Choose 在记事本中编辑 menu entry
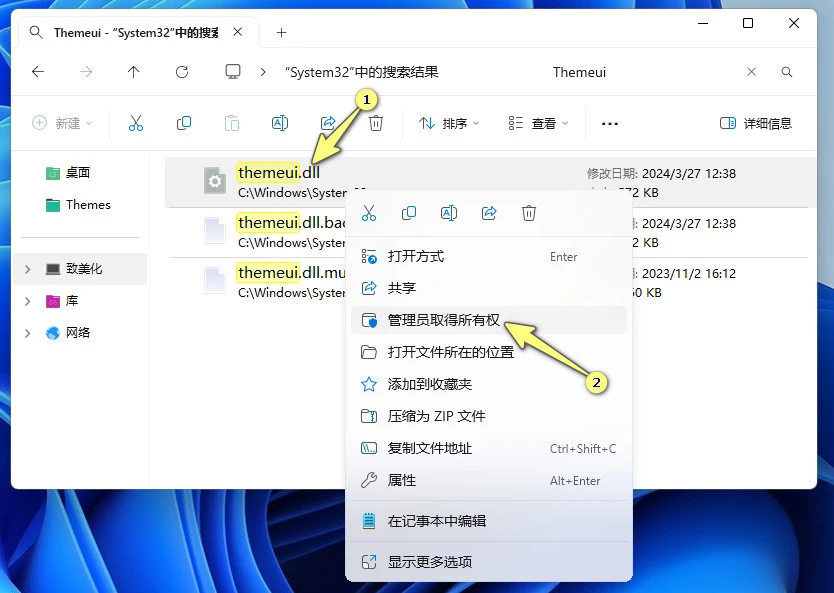Viewport: 834px width, 593px height. 489,521
